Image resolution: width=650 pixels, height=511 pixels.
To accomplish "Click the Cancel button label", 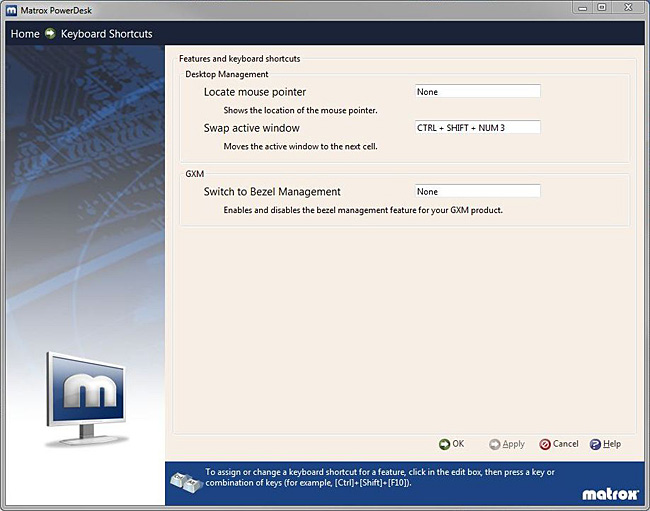I will pos(565,444).
